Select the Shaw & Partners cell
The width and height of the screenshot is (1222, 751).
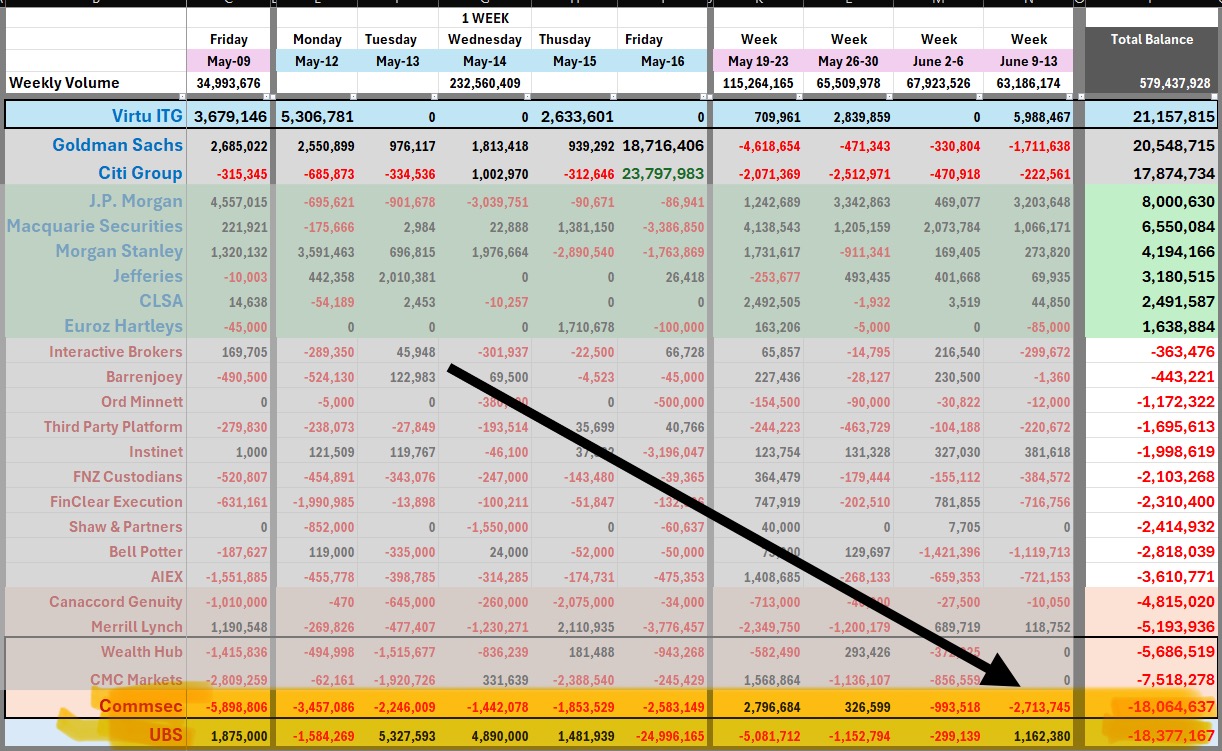pos(126,527)
